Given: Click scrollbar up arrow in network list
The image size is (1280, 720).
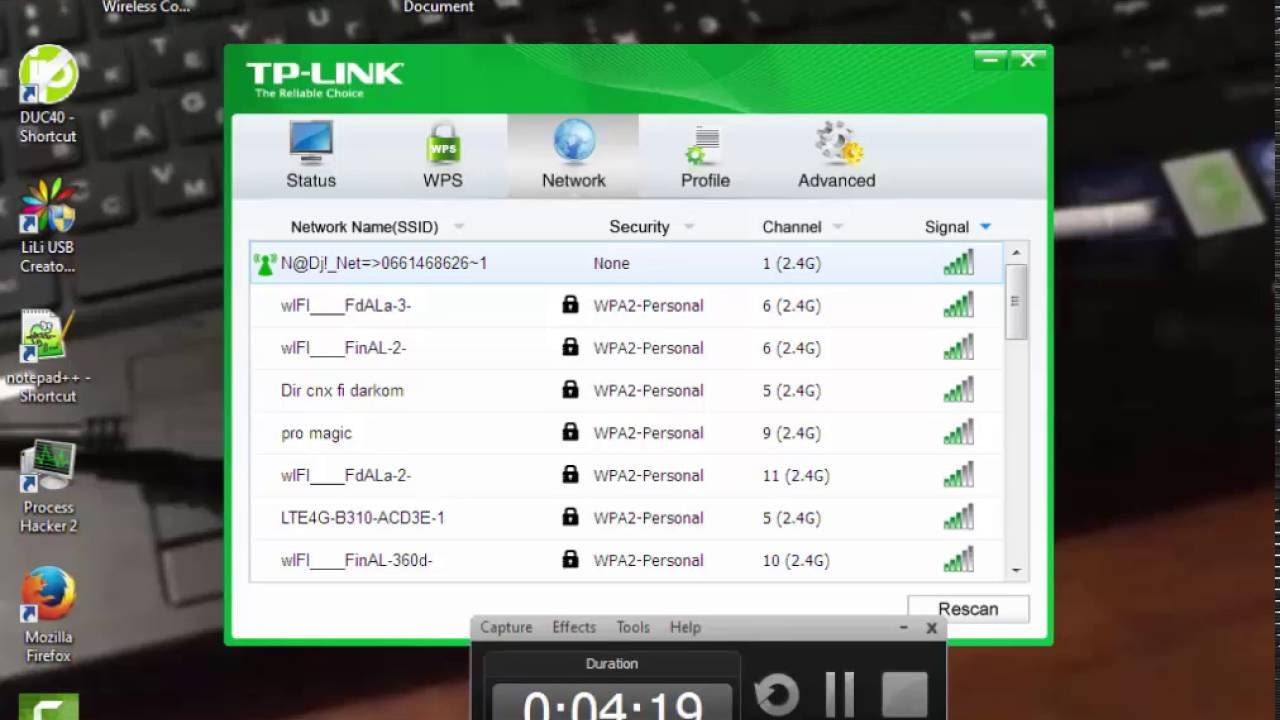Looking at the screenshot, I should tap(1016, 254).
